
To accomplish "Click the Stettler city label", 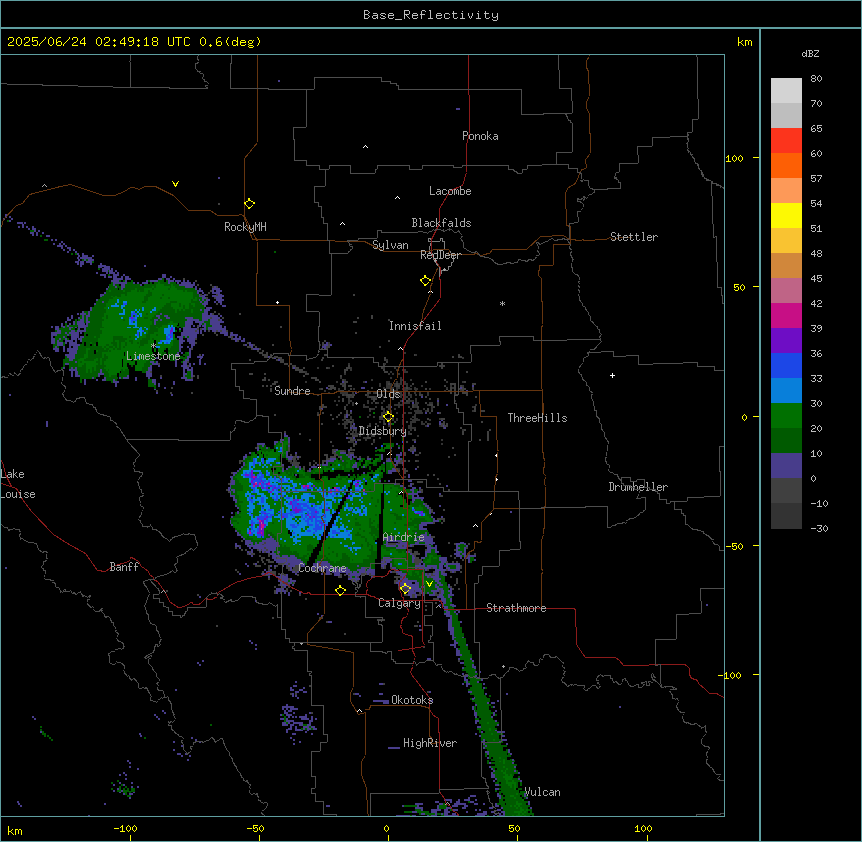I will point(634,237).
